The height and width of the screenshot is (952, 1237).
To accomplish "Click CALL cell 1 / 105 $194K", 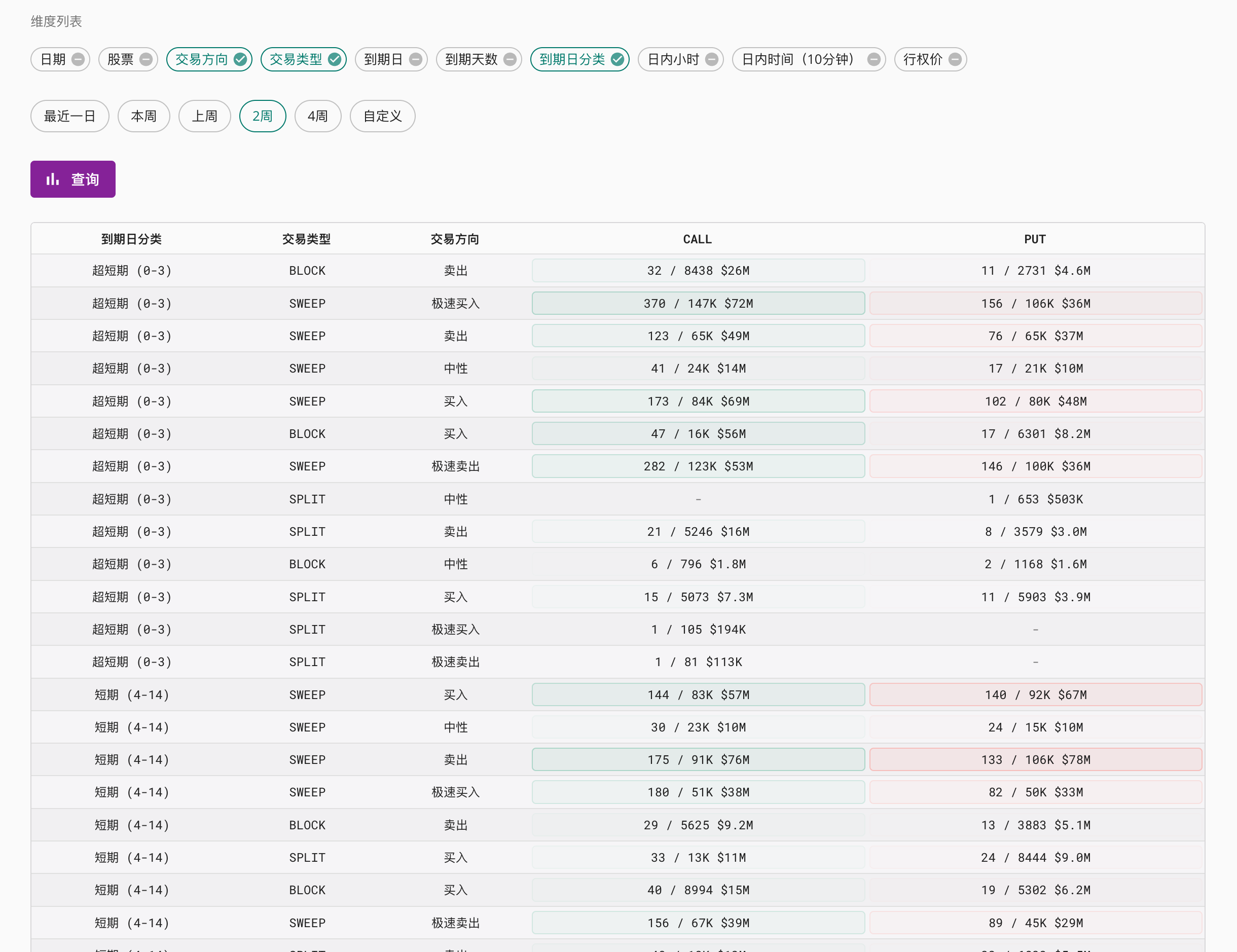I will pos(699,629).
